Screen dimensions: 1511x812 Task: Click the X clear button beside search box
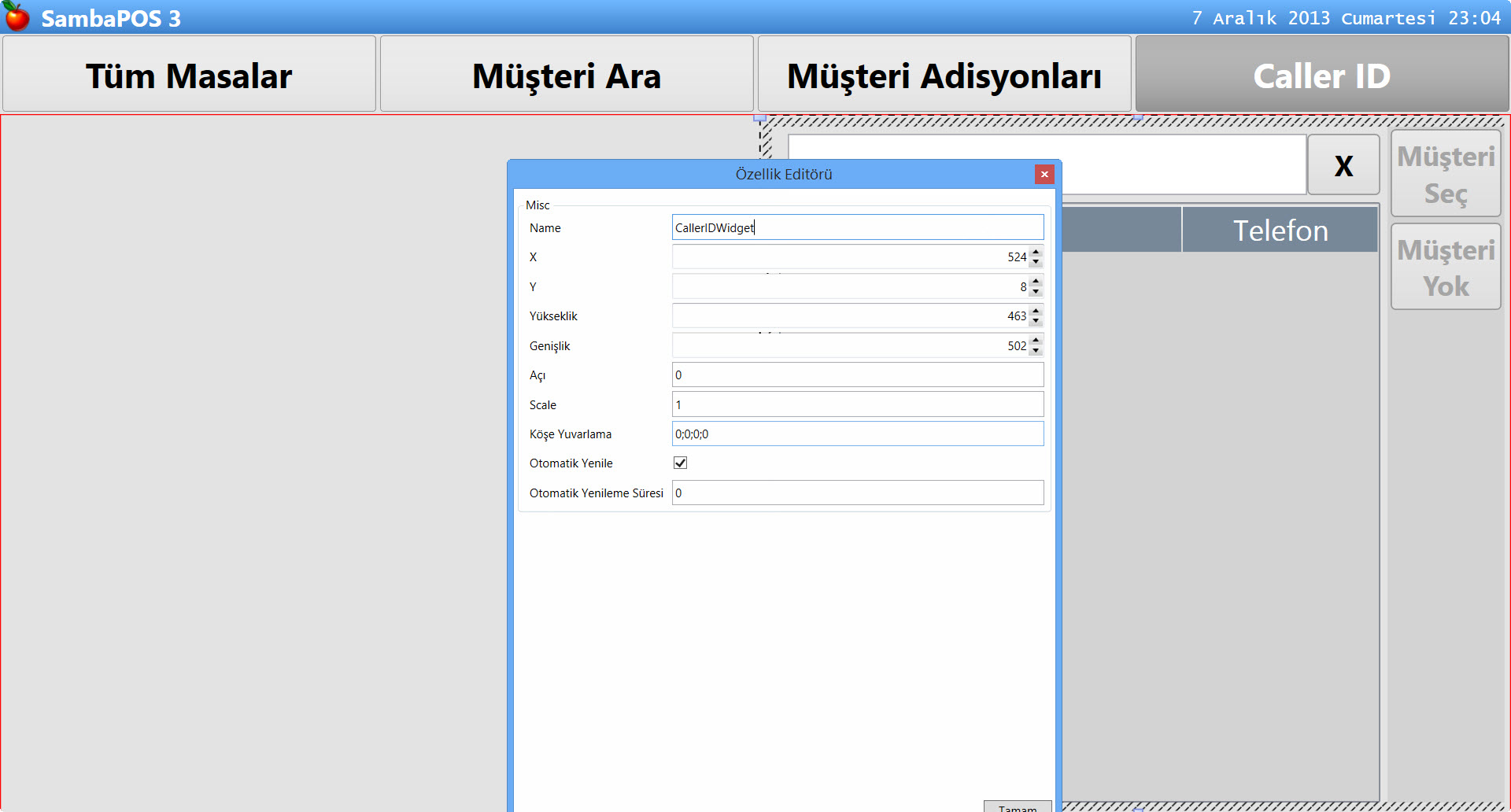[x=1343, y=165]
